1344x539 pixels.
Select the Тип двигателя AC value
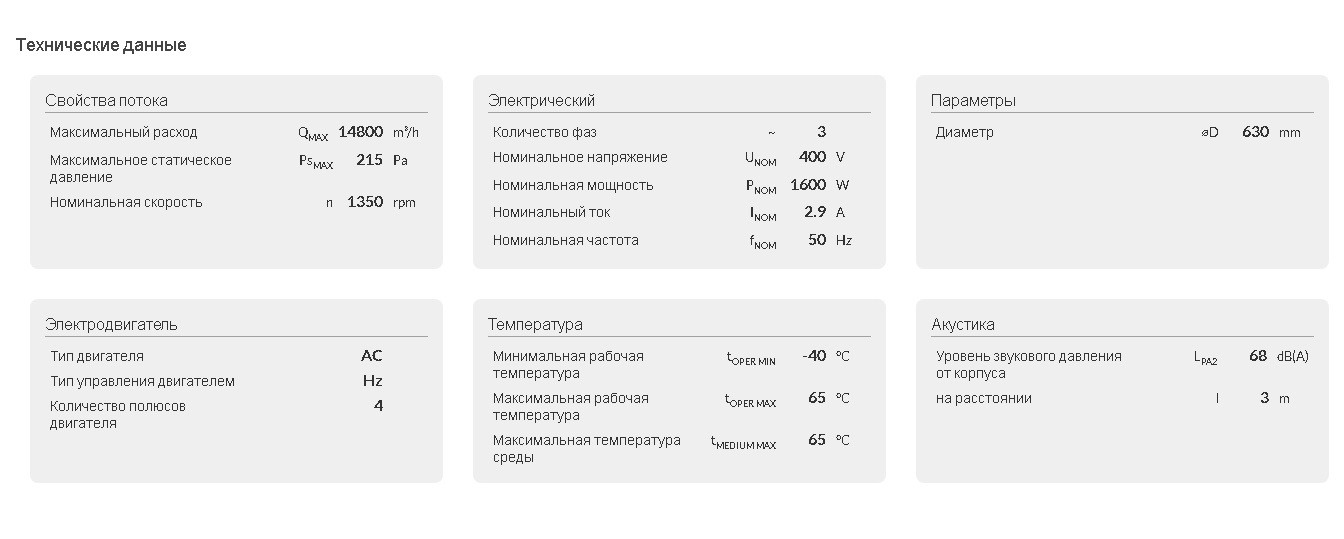click(x=372, y=356)
